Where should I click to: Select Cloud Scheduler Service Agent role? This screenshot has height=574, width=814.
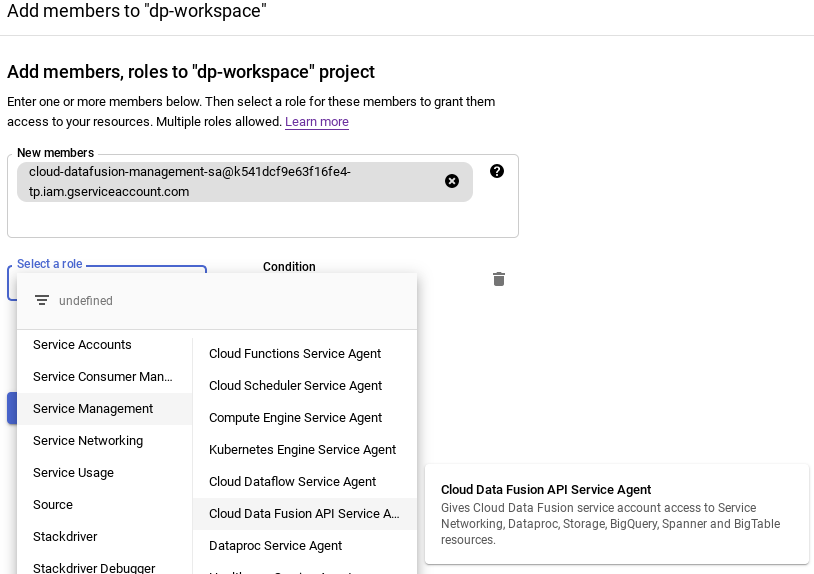(295, 386)
